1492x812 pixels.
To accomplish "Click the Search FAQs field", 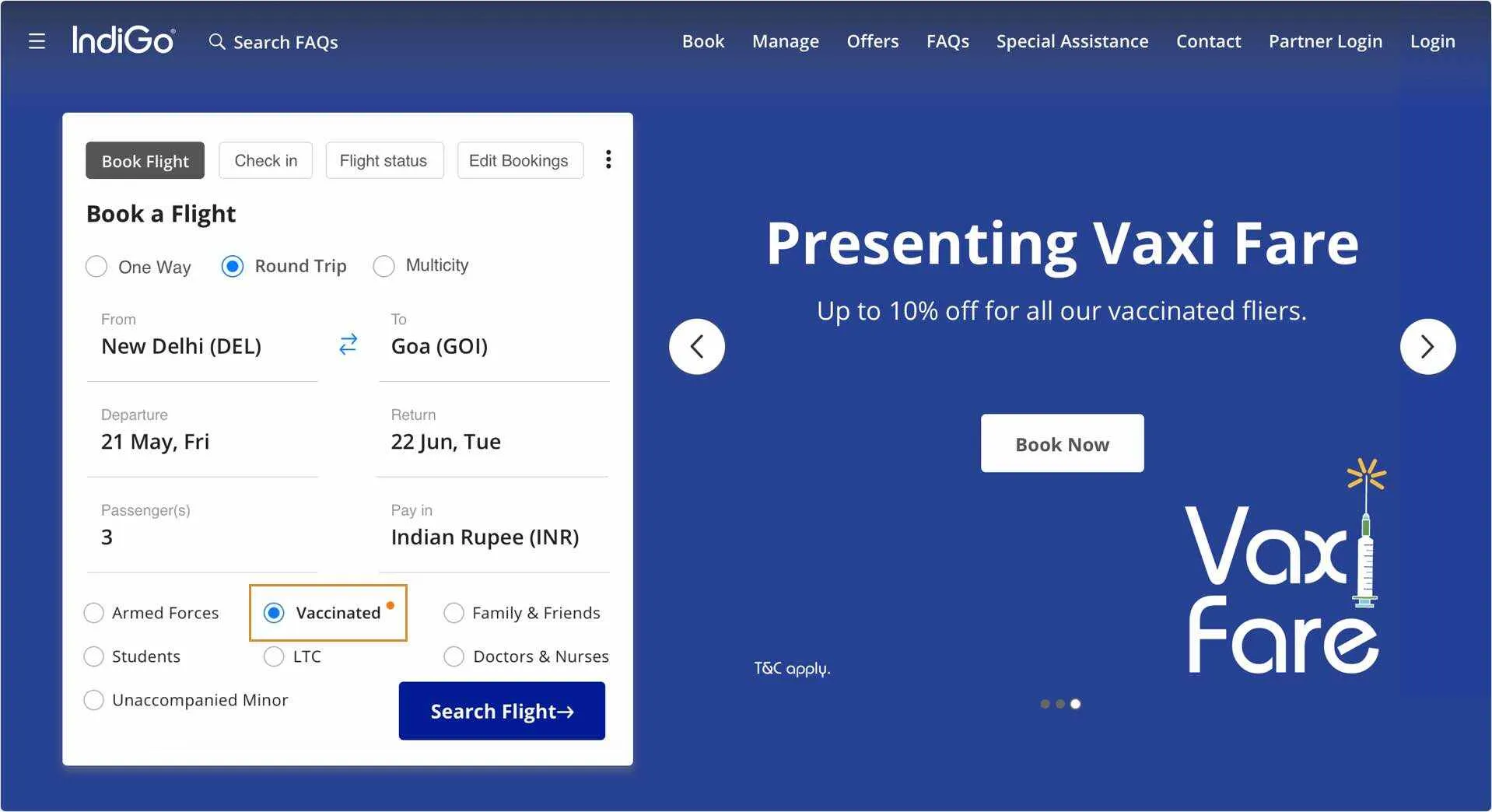I will click(x=274, y=42).
